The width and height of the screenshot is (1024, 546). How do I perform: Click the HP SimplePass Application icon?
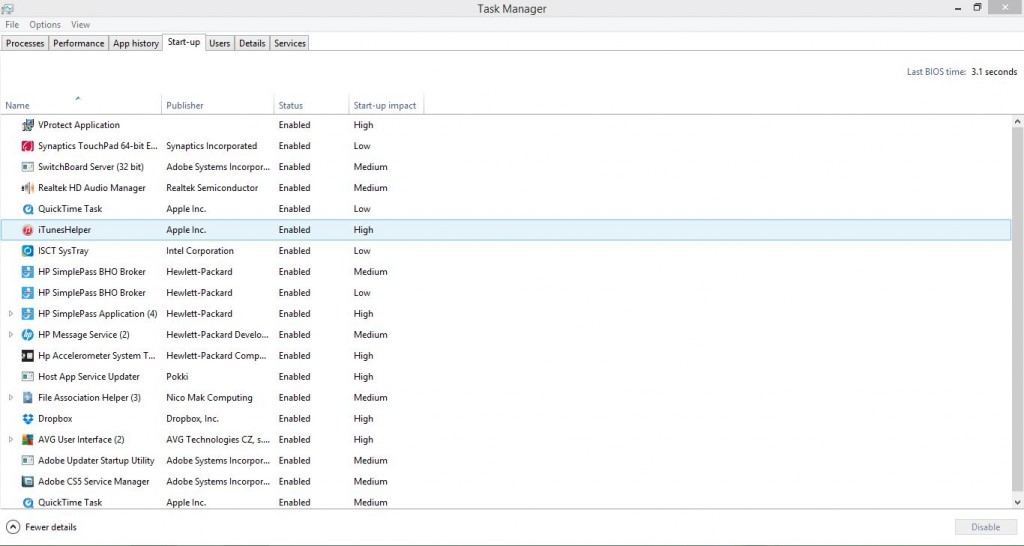[27, 313]
